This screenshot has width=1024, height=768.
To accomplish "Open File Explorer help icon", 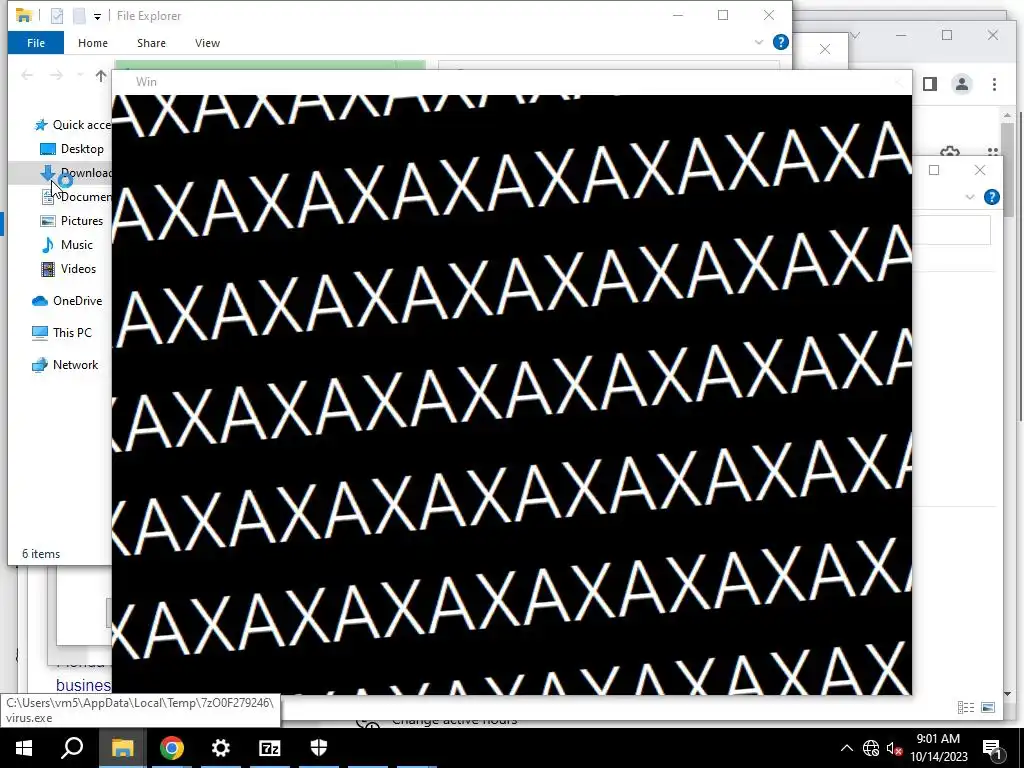I will 780,42.
